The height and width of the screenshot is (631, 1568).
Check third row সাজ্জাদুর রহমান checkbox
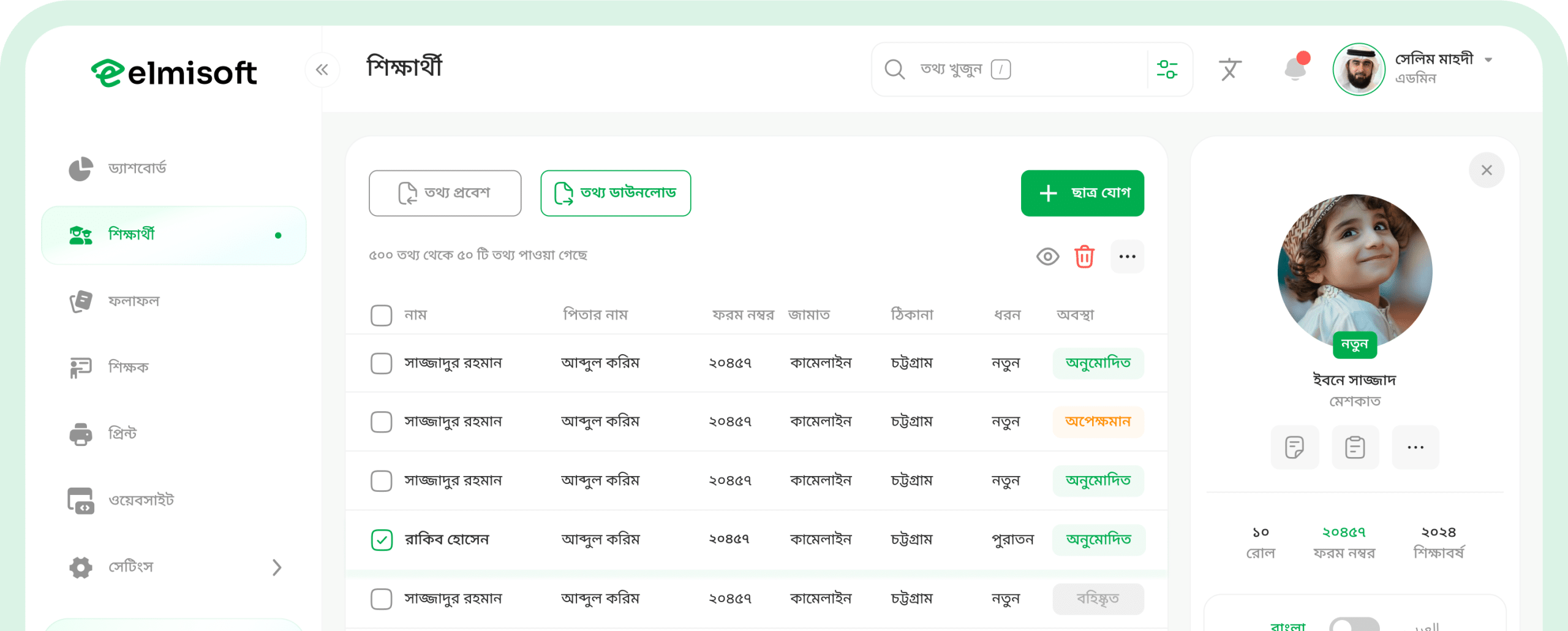tap(381, 481)
